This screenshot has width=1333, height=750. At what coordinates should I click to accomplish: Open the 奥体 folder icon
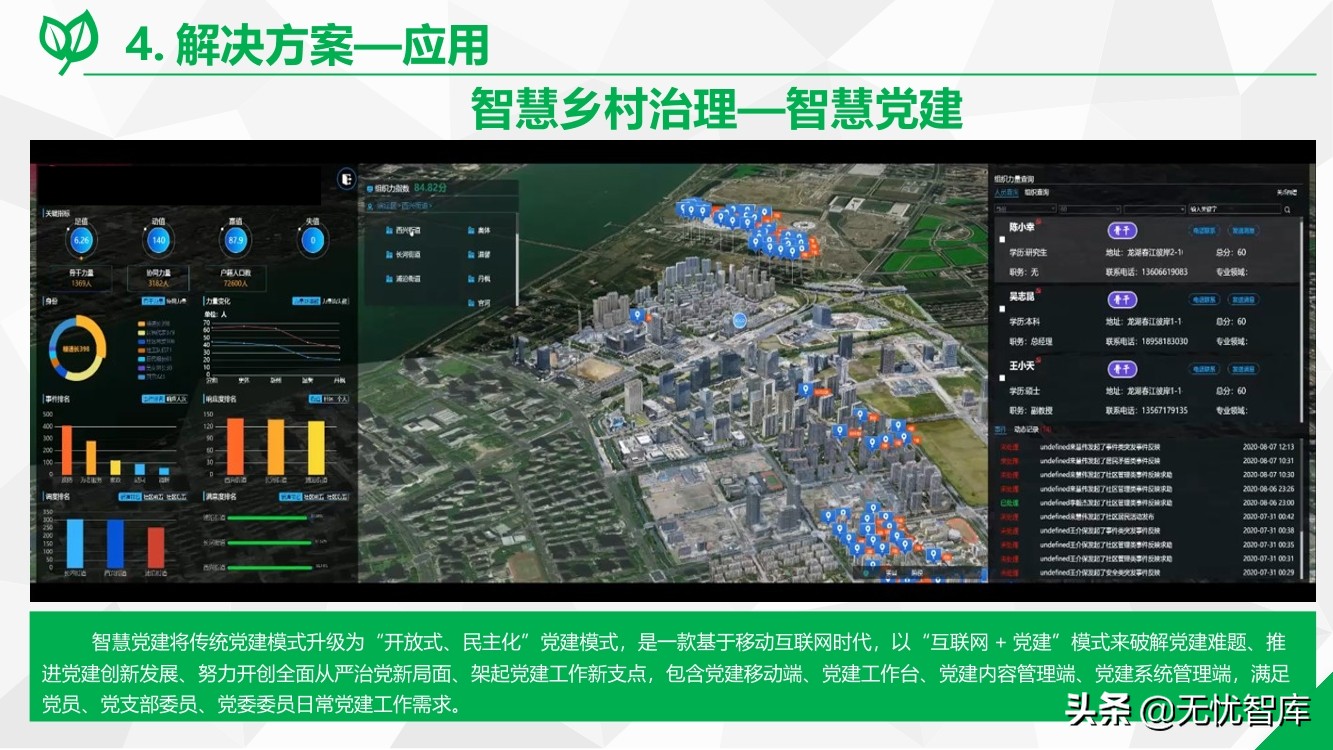pos(471,229)
